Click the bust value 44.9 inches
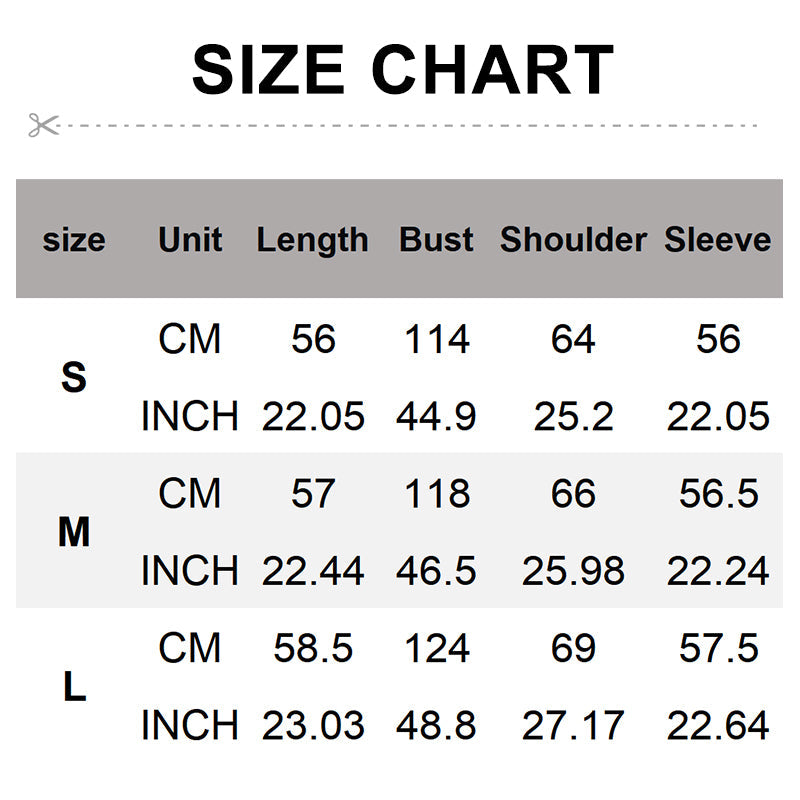The image size is (800, 800). pyautogui.click(x=436, y=416)
